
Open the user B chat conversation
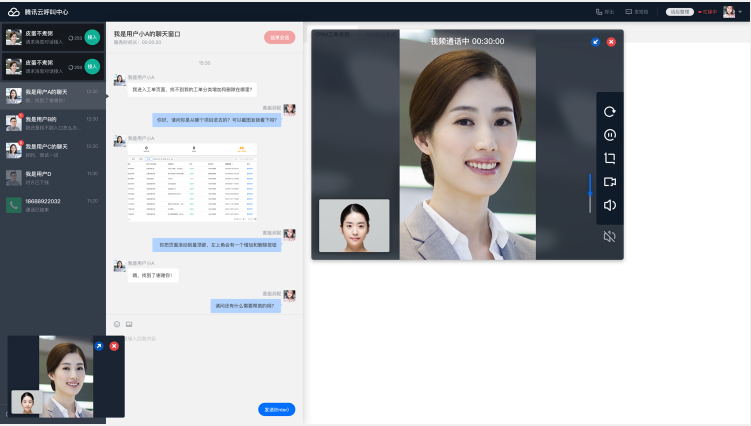pos(53,123)
